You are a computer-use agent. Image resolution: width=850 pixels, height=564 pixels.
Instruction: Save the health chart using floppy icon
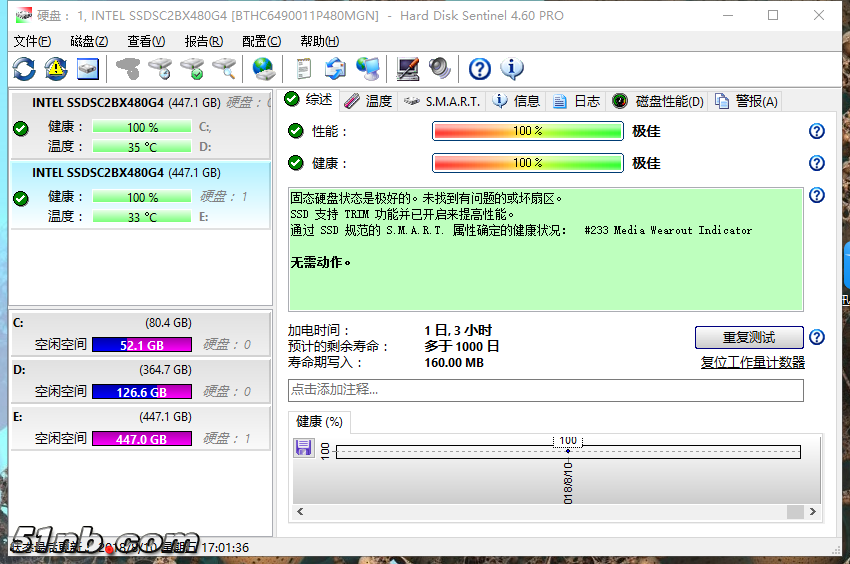[304, 448]
